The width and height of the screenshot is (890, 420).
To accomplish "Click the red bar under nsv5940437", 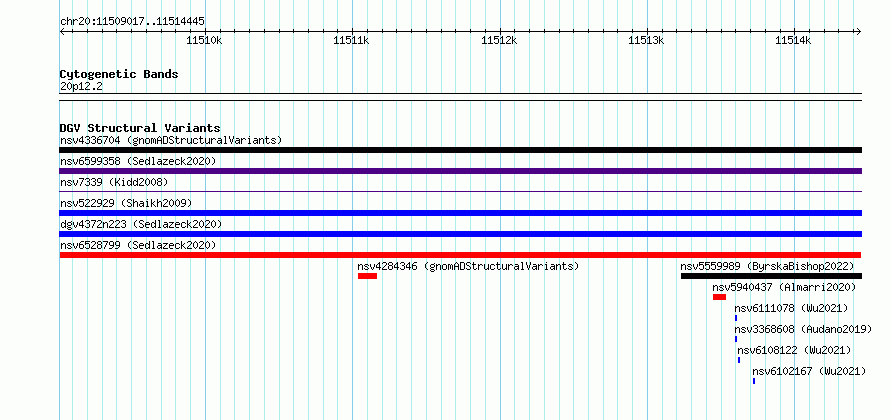I will (x=719, y=297).
